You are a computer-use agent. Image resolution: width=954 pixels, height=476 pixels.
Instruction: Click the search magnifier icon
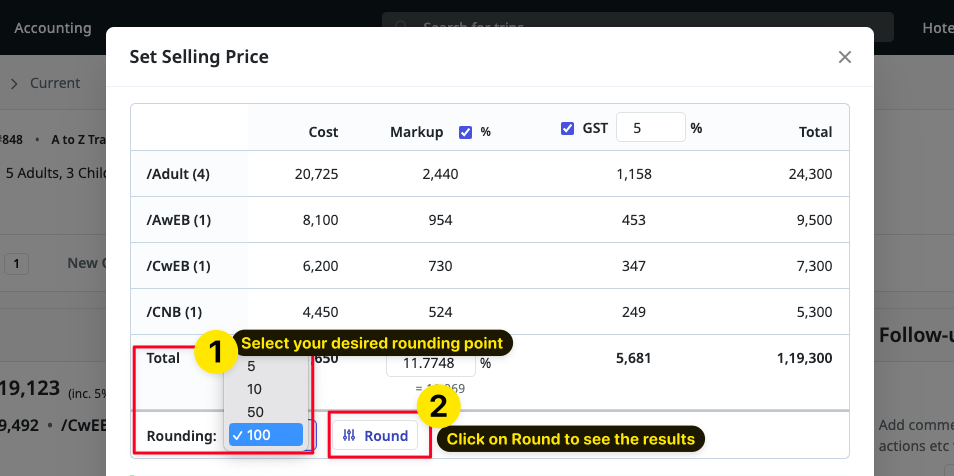[x=401, y=28]
